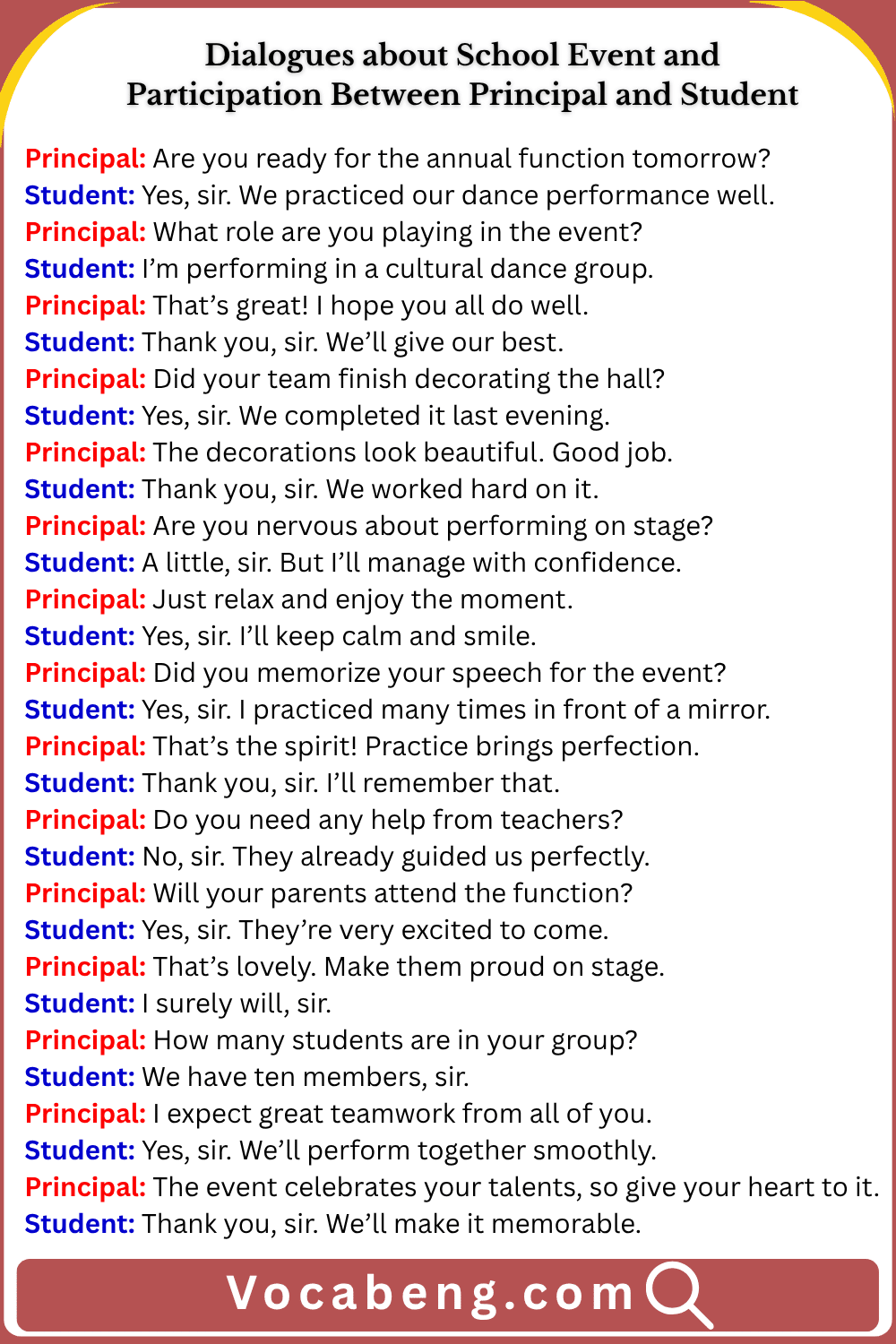896x1344 pixels.
Task: Click the line 'Do you need any help from teachers?'
Action: point(388,821)
